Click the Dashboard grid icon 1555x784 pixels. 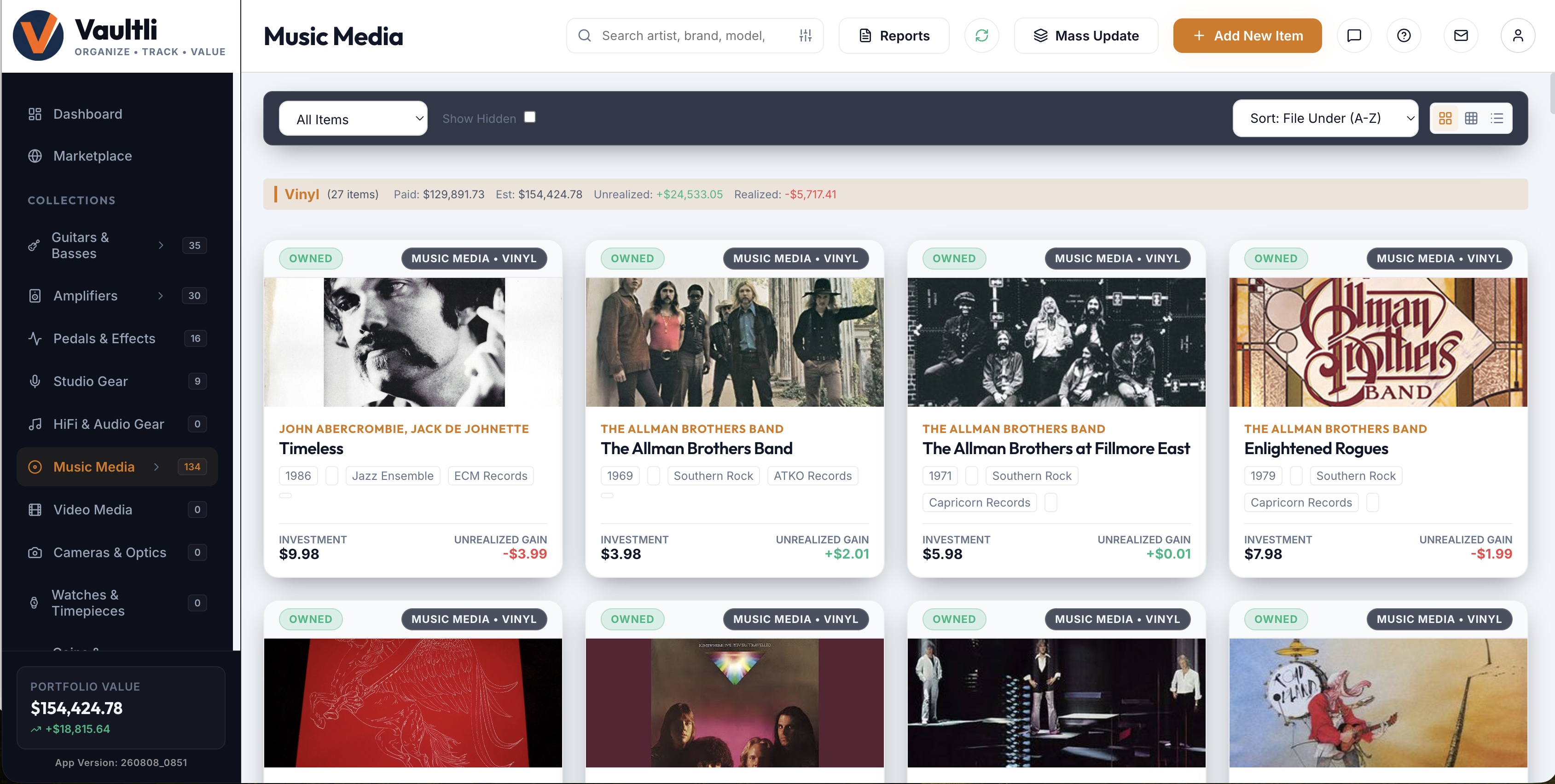point(35,114)
